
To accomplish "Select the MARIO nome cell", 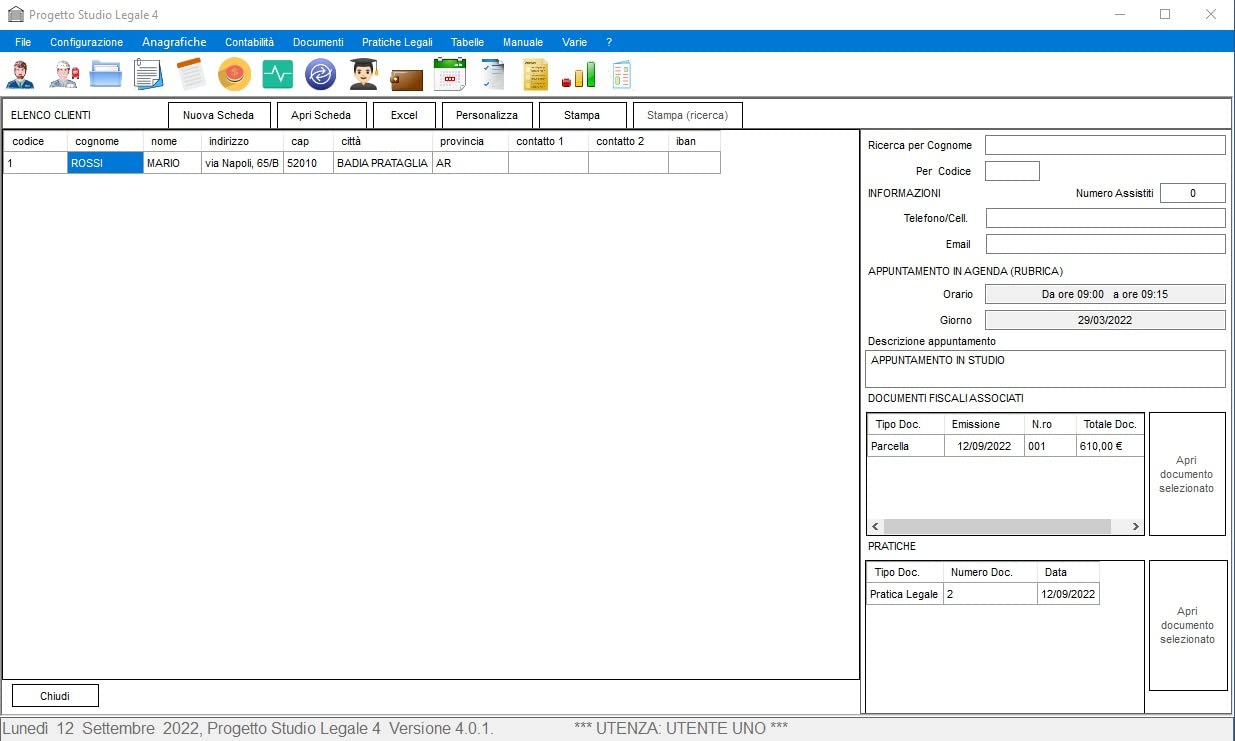I will 173,163.
